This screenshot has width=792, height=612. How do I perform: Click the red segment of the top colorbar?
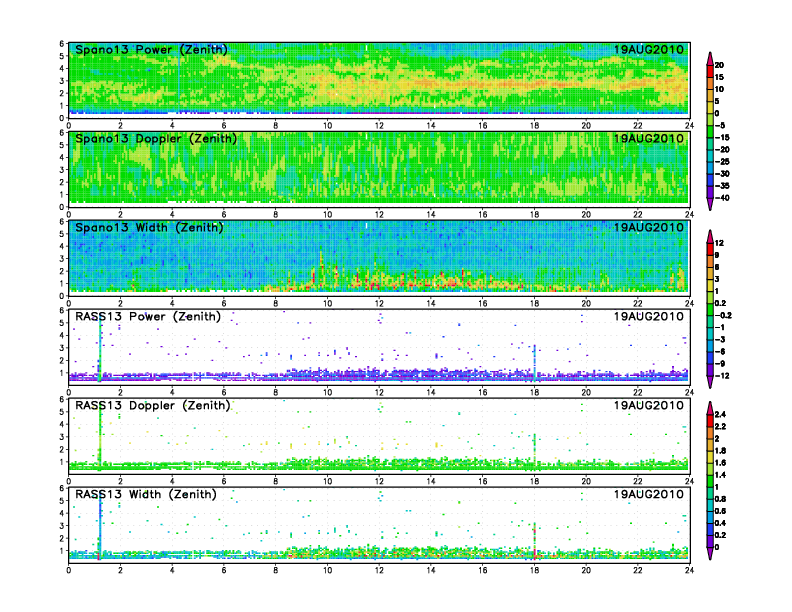[x=710, y=71]
